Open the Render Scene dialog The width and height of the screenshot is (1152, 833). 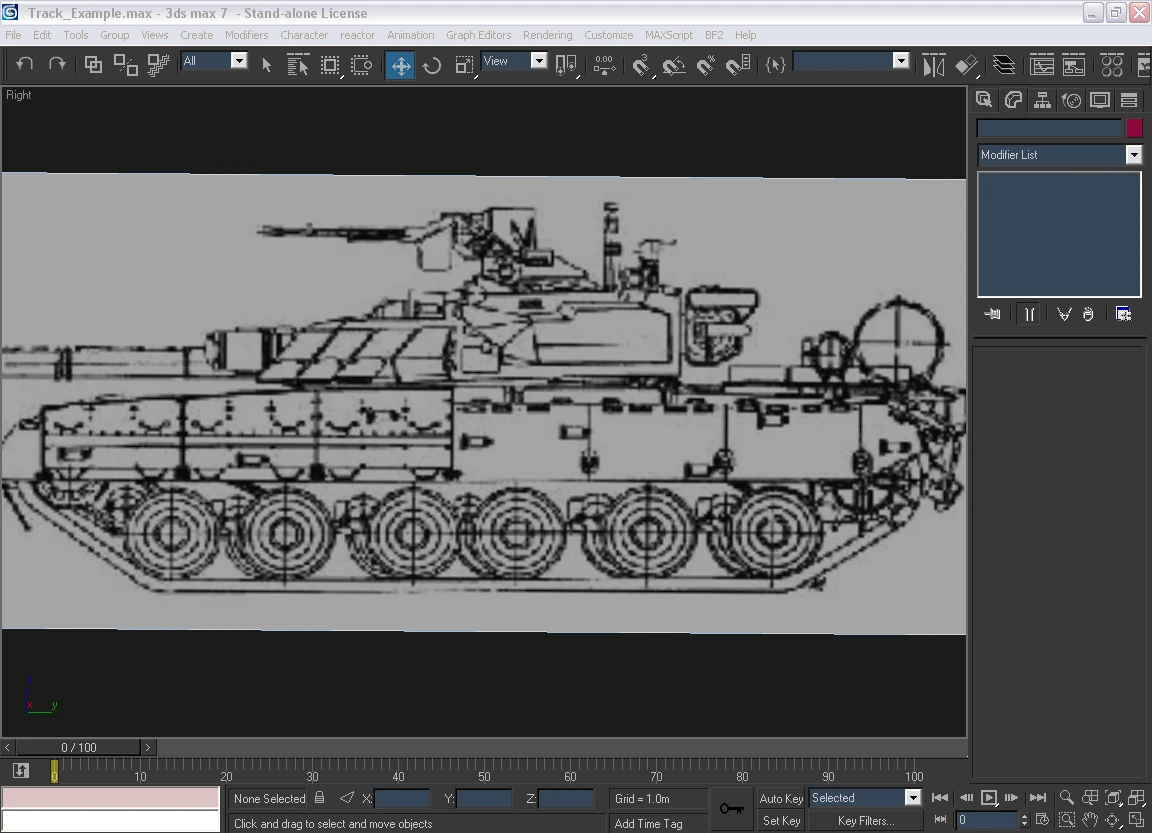point(1146,64)
